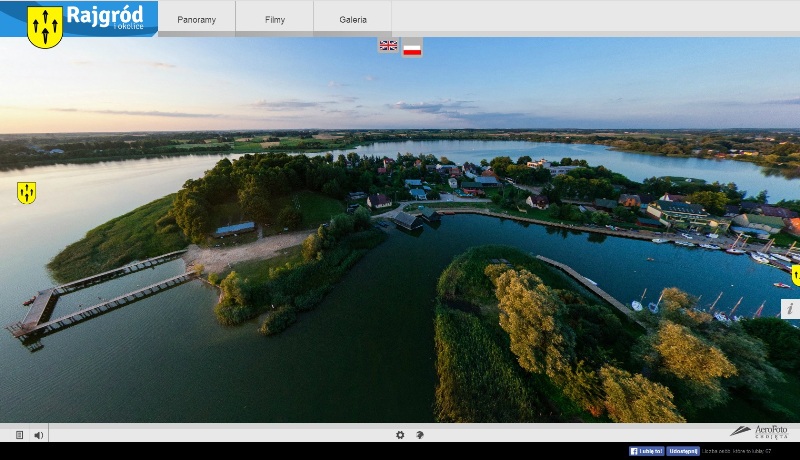Viewport: 800px width, 460px height.
Task: Click the blue-roofed building on the peninsula
Action: 234,229
